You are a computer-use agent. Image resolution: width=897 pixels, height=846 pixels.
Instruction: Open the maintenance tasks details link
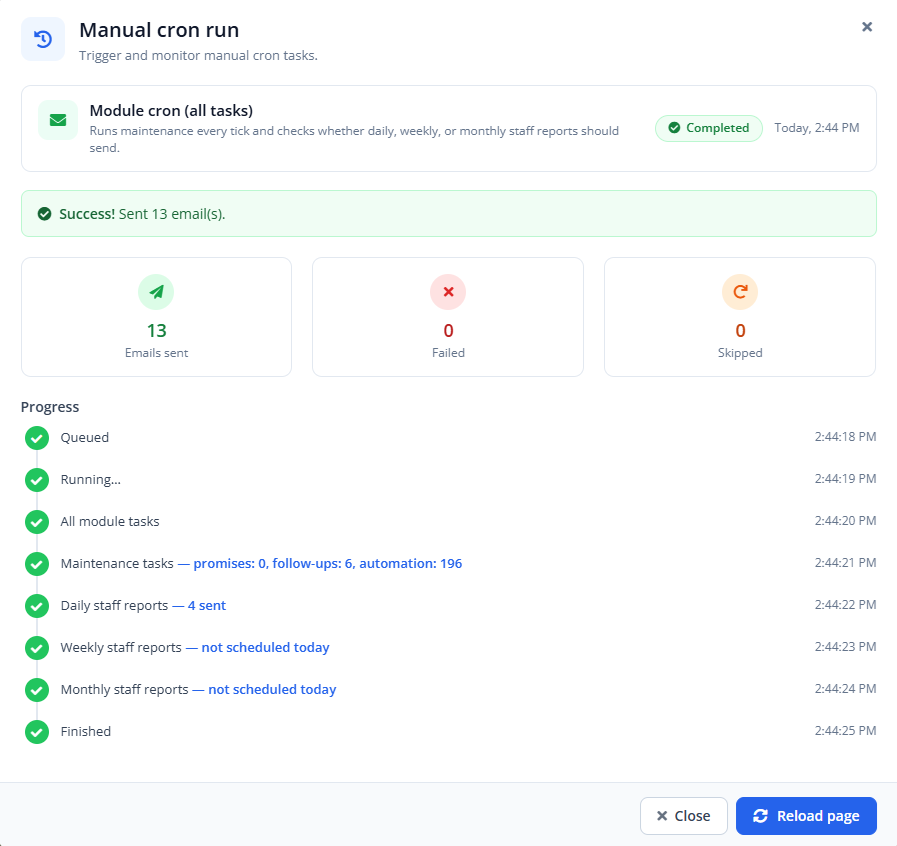pos(328,563)
